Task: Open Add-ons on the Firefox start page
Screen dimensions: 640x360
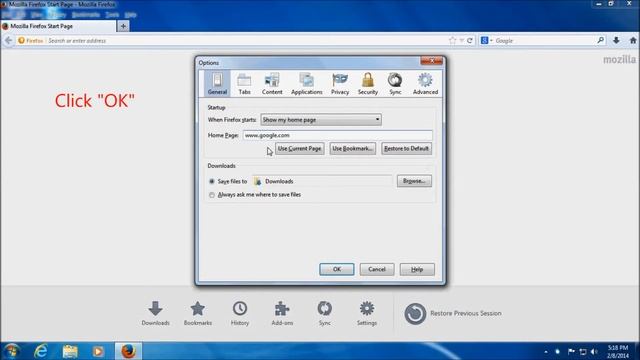Action: [x=282, y=313]
